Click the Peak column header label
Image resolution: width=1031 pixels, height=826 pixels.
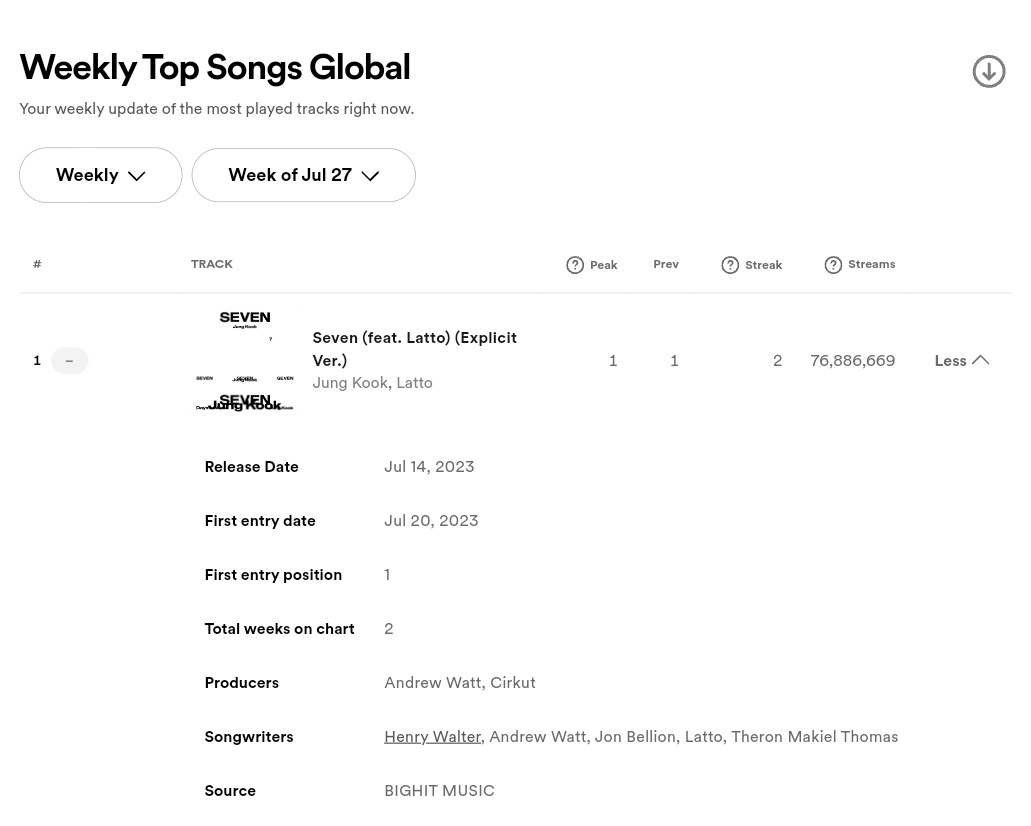(604, 265)
